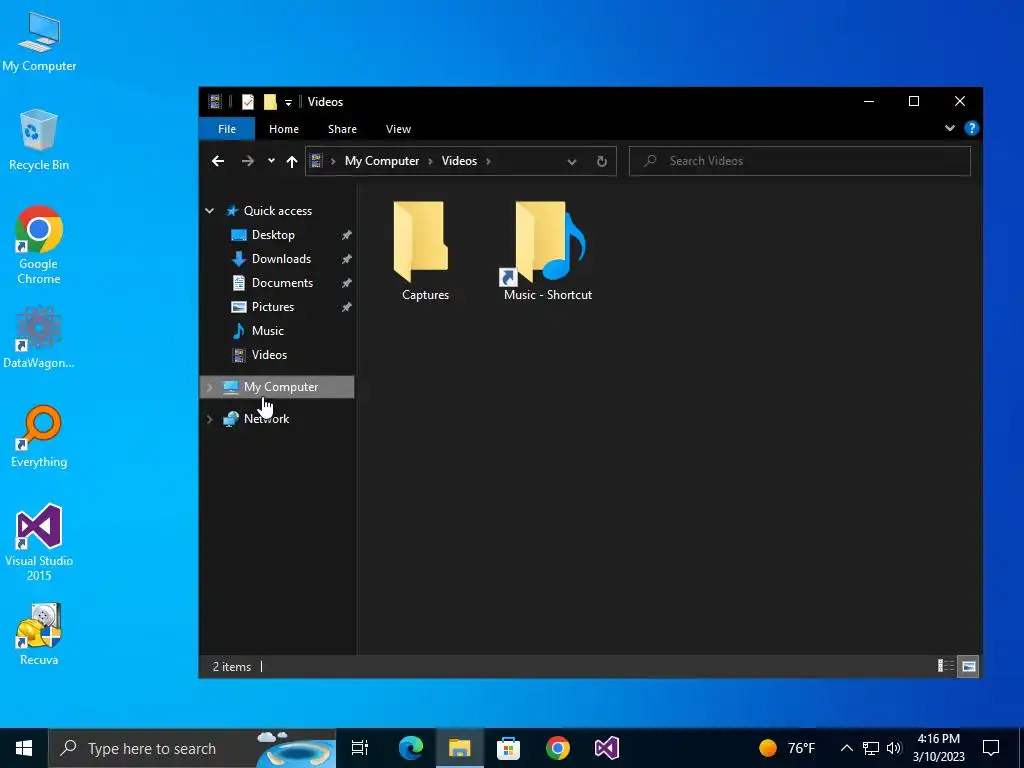Collapse the Quick access tree

(x=210, y=211)
